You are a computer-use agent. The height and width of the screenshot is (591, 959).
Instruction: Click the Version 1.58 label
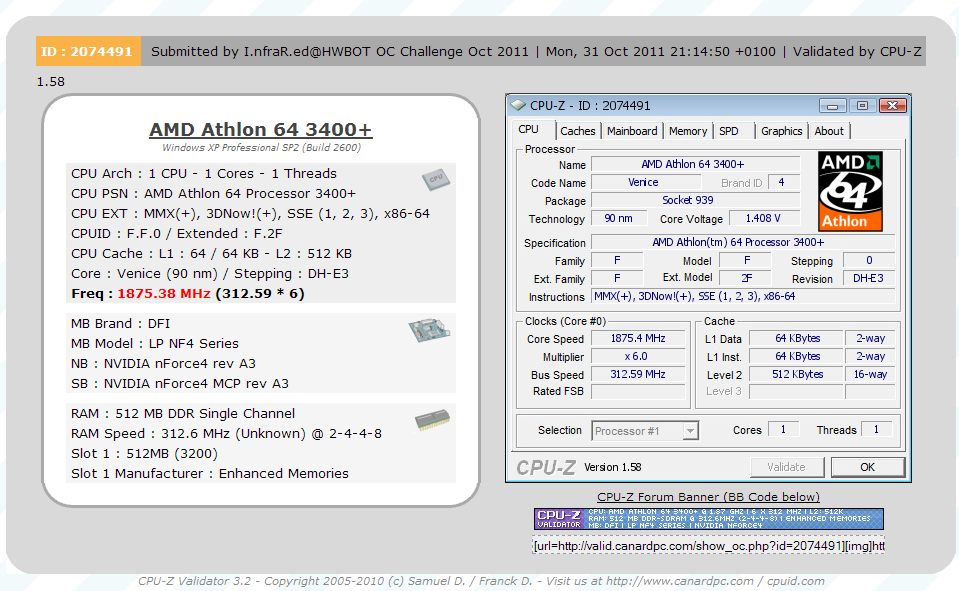pos(613,467)
